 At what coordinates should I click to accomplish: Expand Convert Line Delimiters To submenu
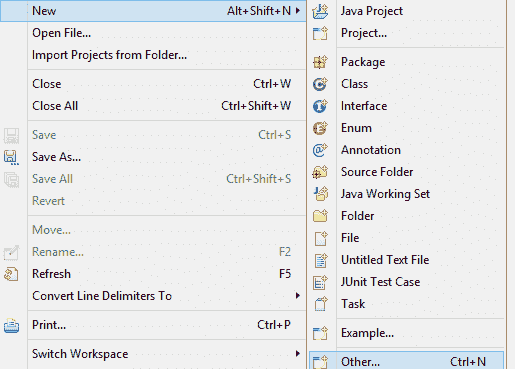[x=298, y=296]
